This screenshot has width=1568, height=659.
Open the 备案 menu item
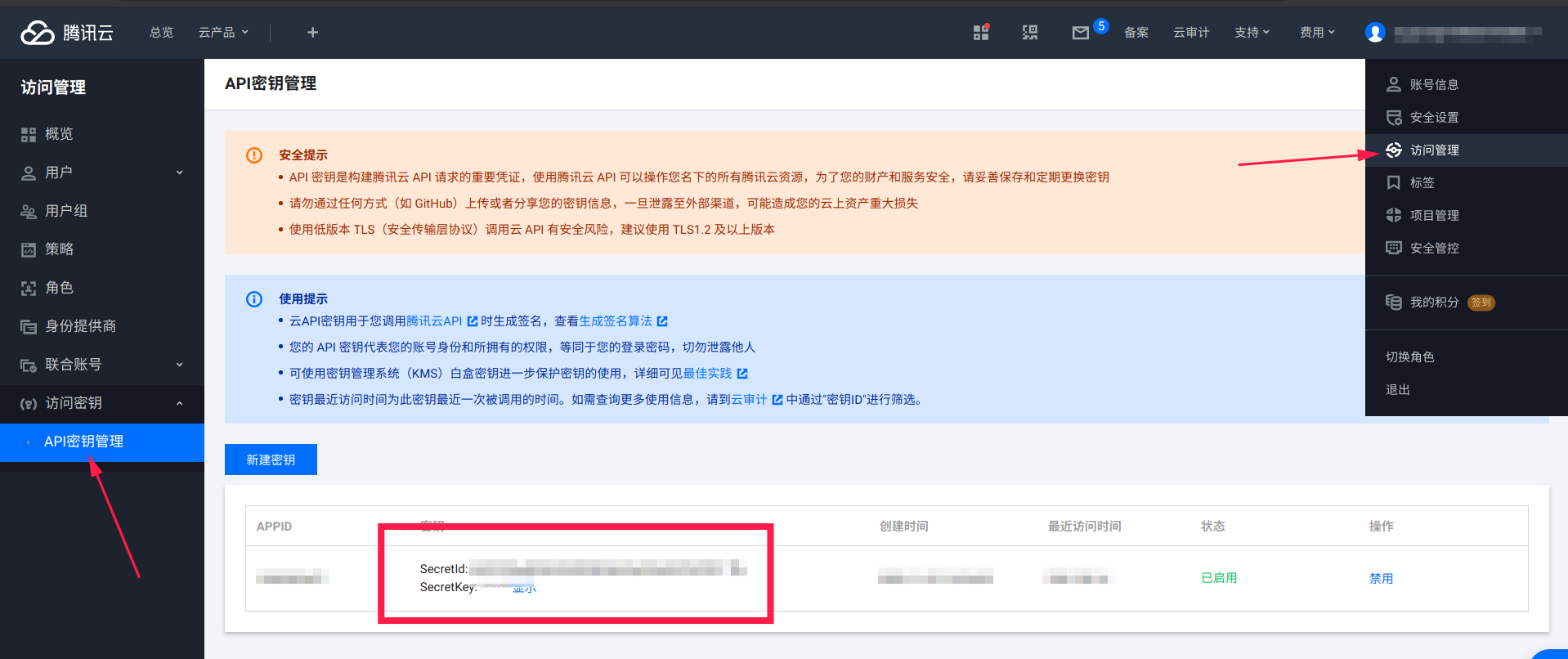(x=1136, y=33)
